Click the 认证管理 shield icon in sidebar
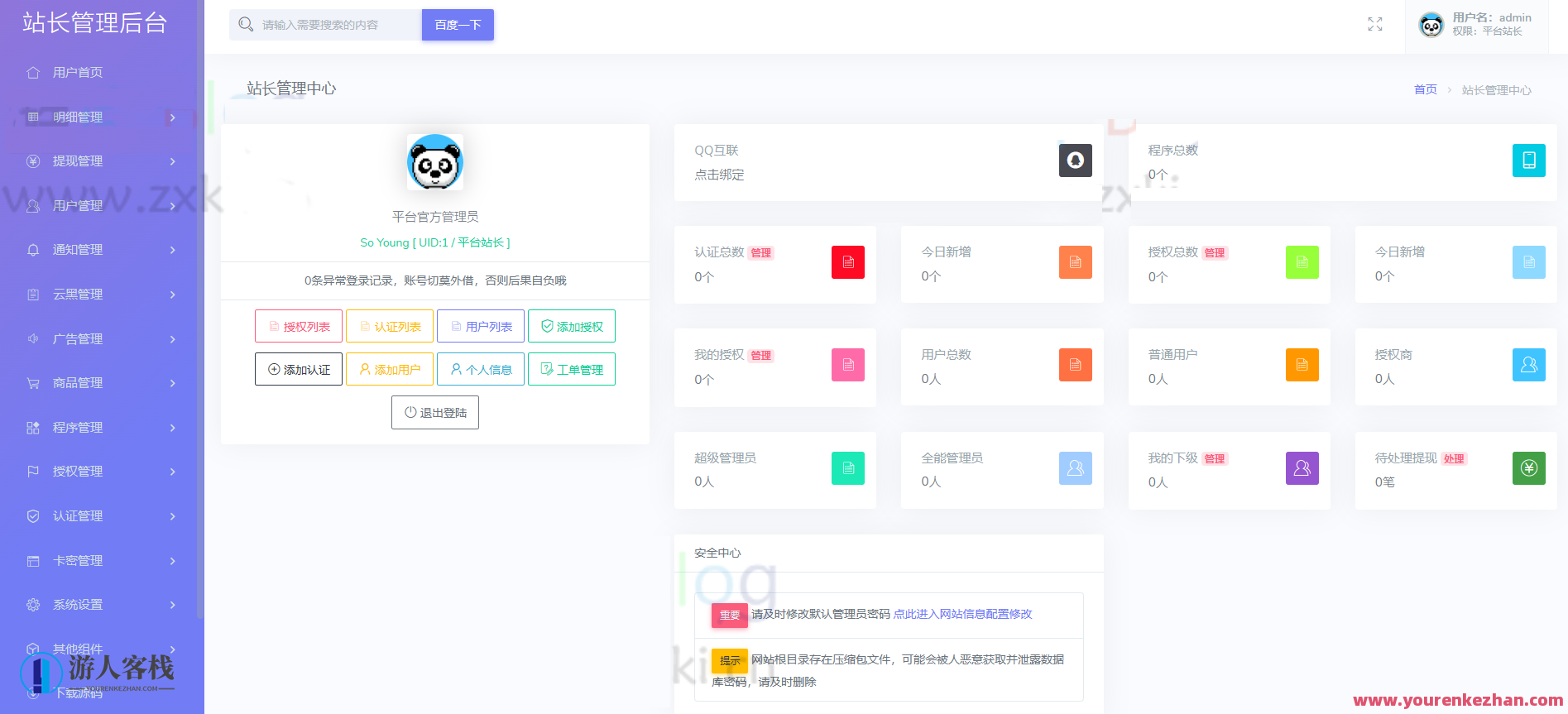The width and height of the screenshot is (1568, 714). 33,516
